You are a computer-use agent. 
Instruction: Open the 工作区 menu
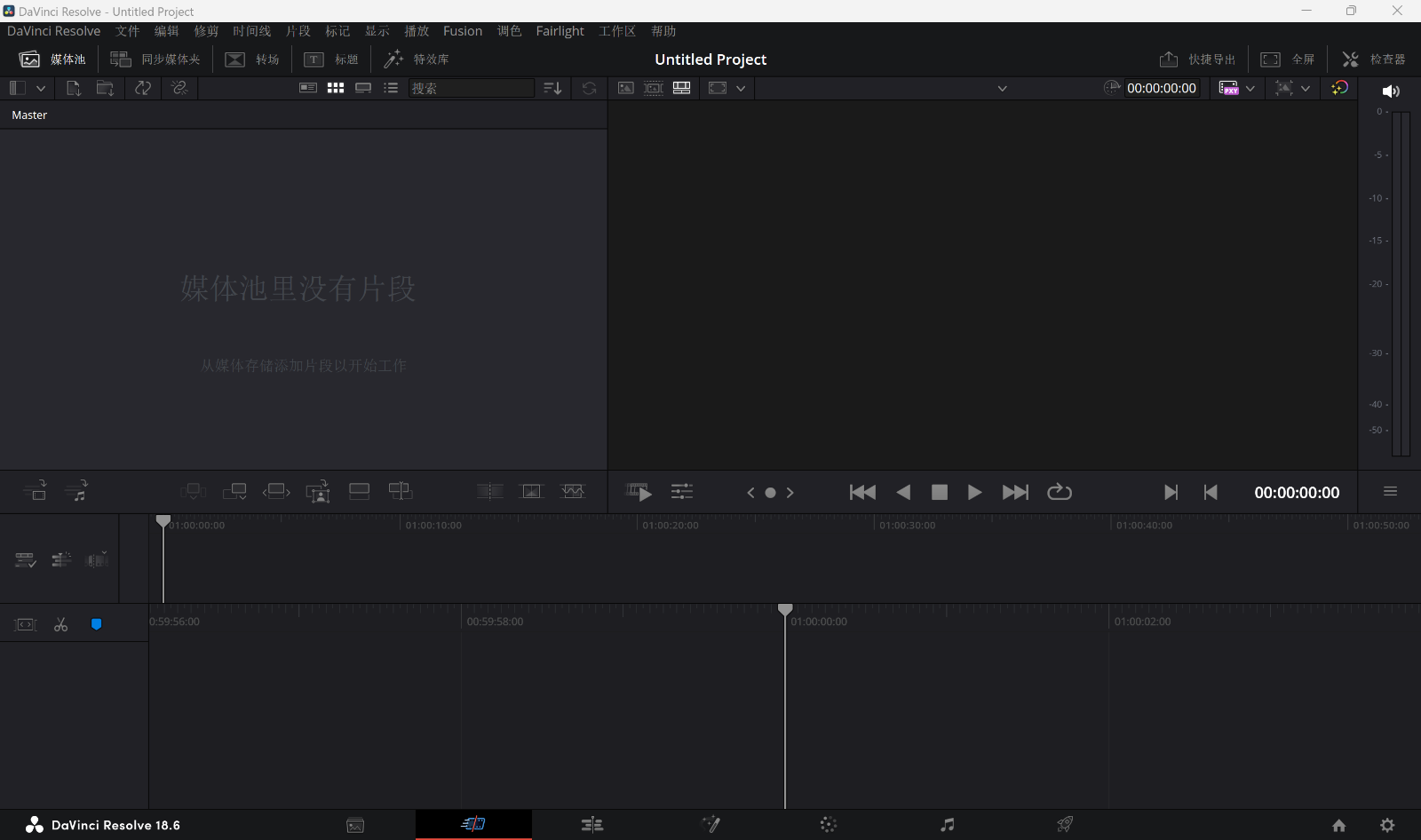tap(617, 31)
